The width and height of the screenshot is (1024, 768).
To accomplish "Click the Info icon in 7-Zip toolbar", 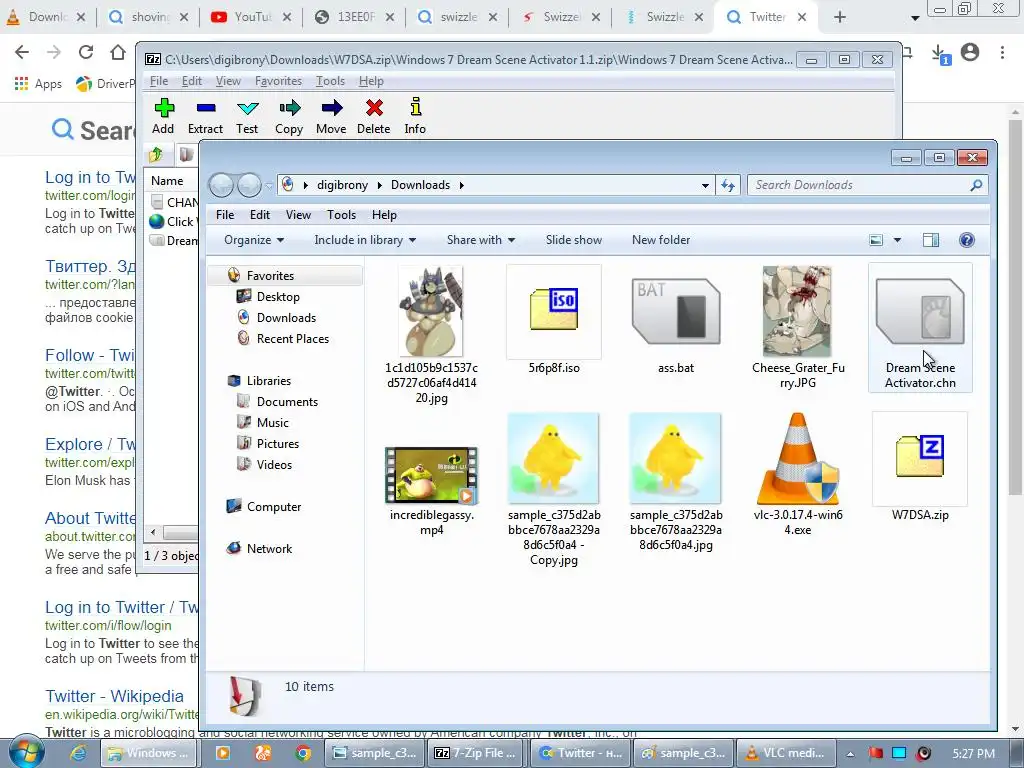I will click(x=415, y=116).
